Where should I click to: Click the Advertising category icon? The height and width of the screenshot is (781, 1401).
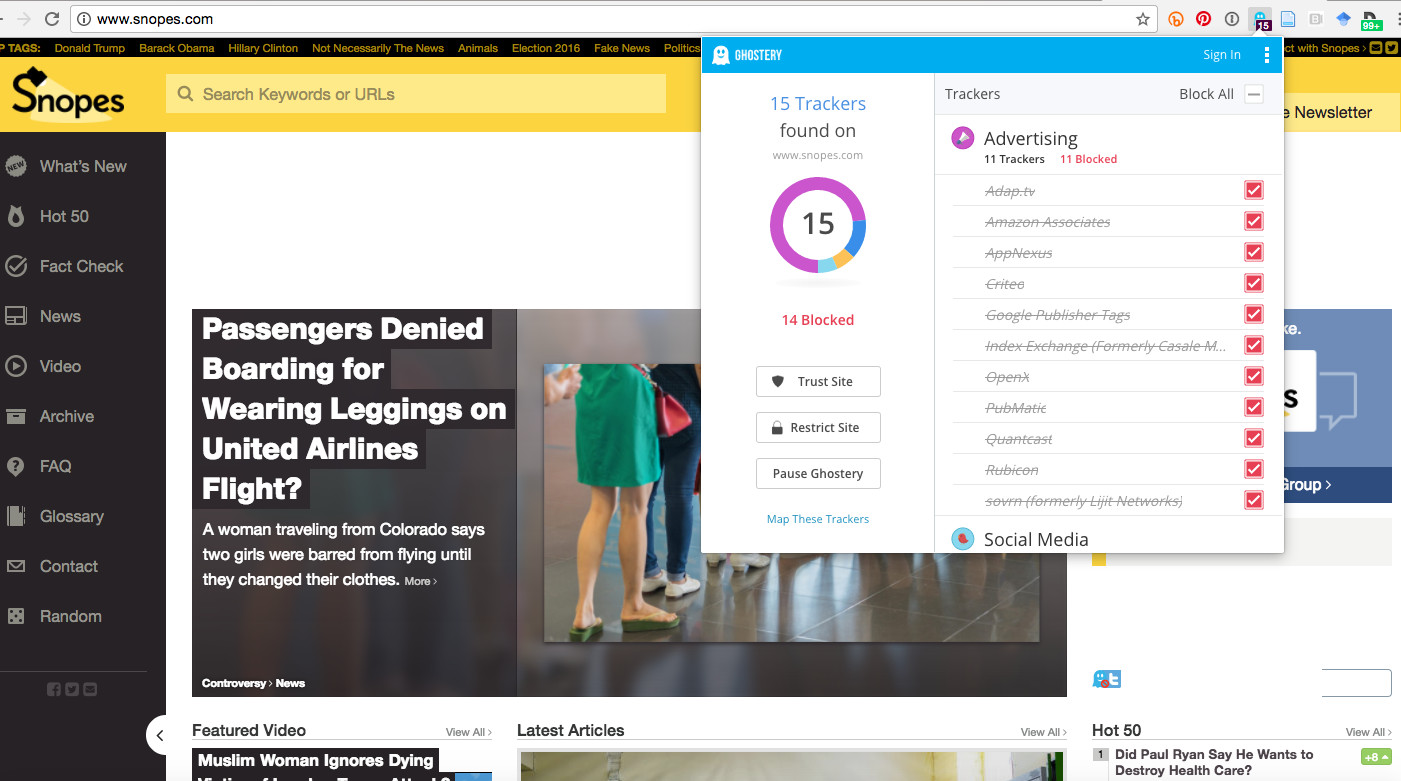pos(962,138)
